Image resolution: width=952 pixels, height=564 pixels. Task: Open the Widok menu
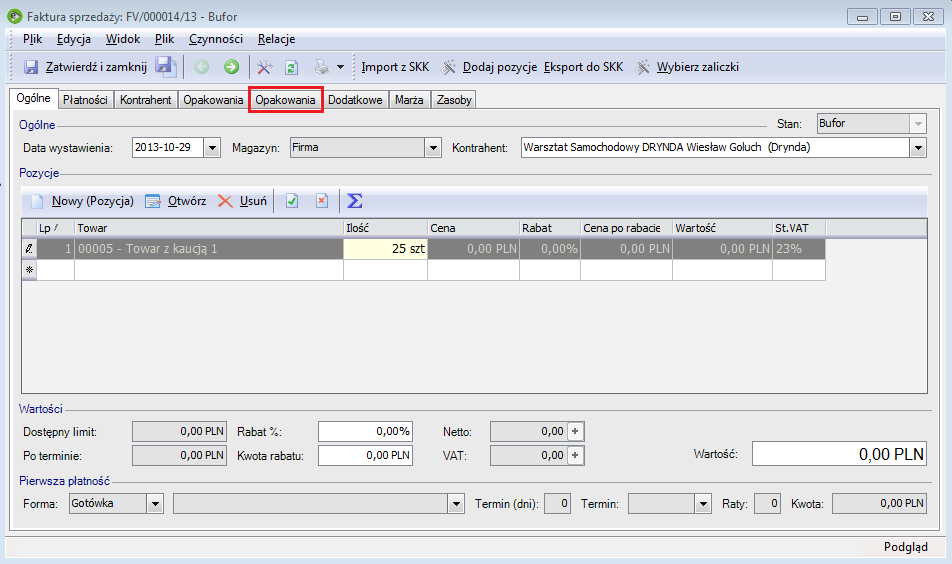coord(123,39)
